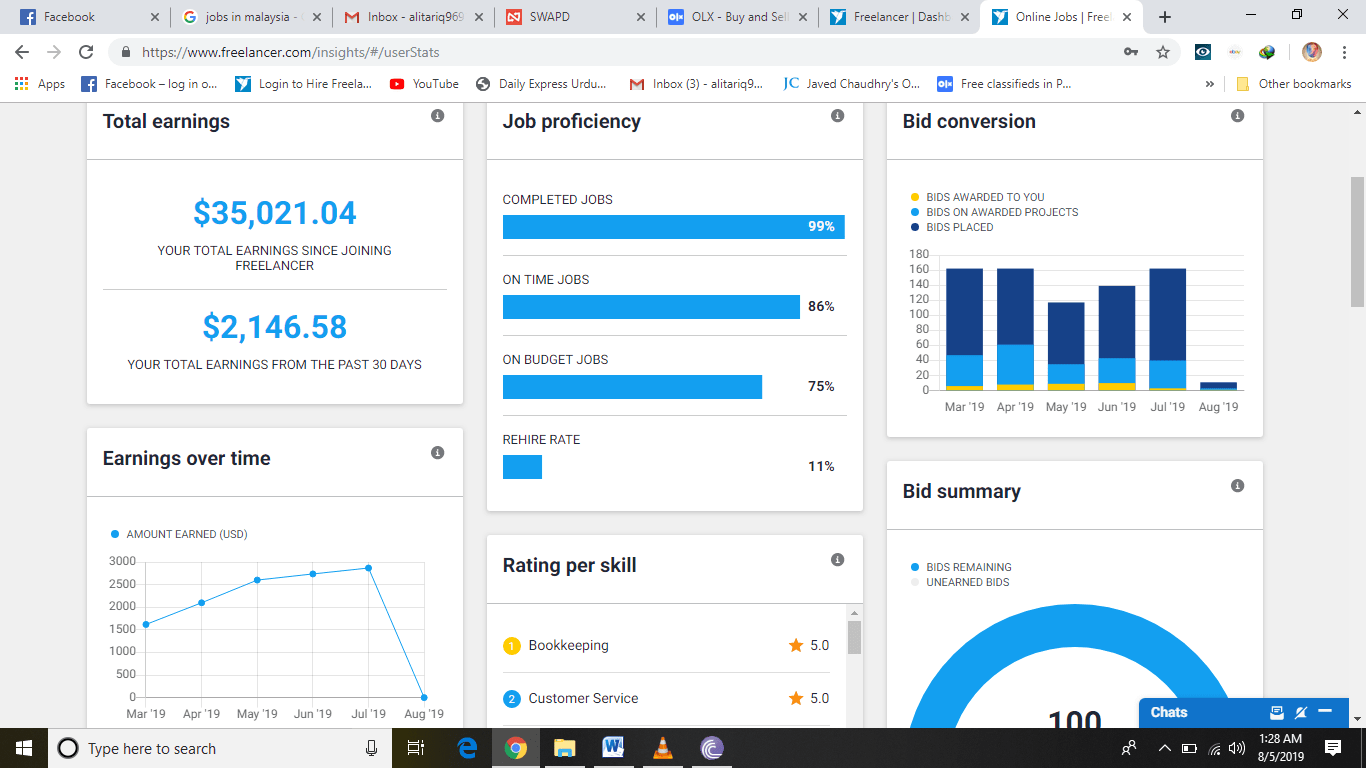Click the browser forward arrow
This screenshot has height=768, width=1366.
coord(54,52)
